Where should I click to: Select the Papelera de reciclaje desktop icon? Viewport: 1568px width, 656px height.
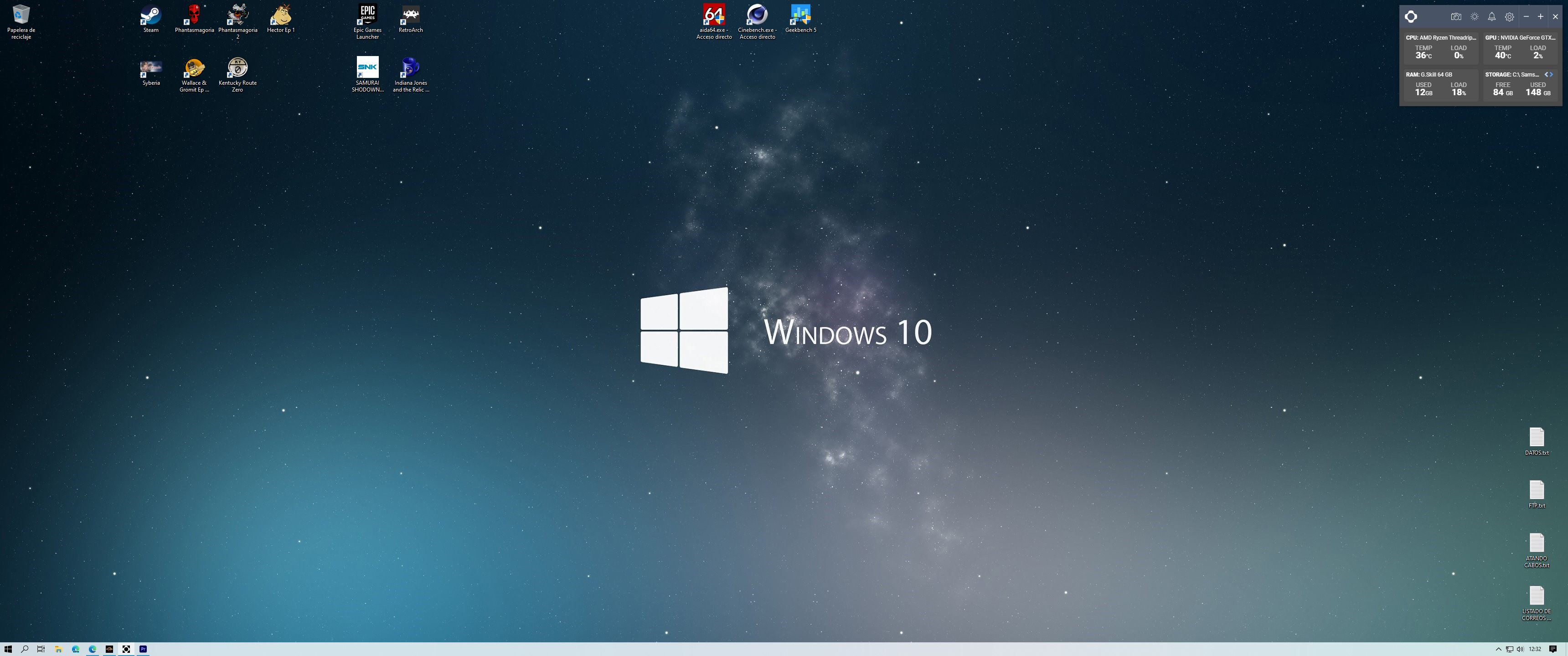21,22
